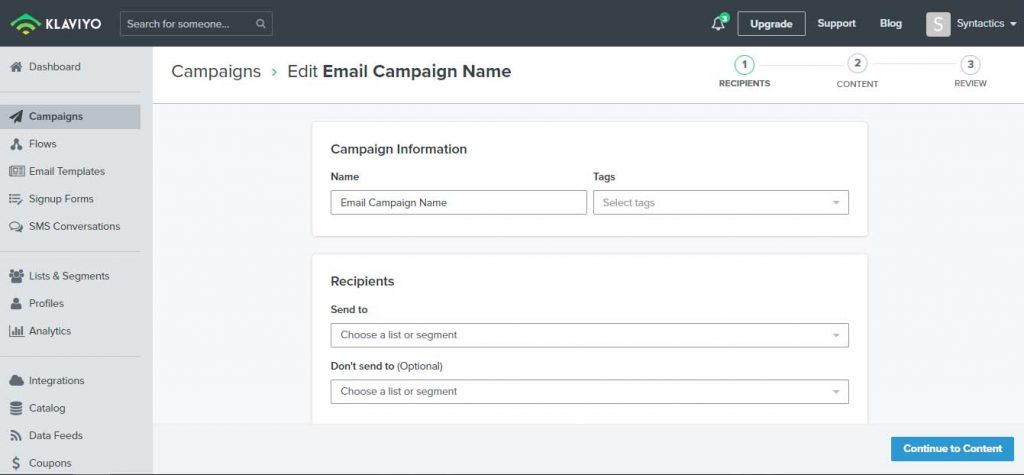Open Email Templates via its icon
The height and width of the screenshot is (475, 1024).
pyautogui.click(x=16, y=171)
